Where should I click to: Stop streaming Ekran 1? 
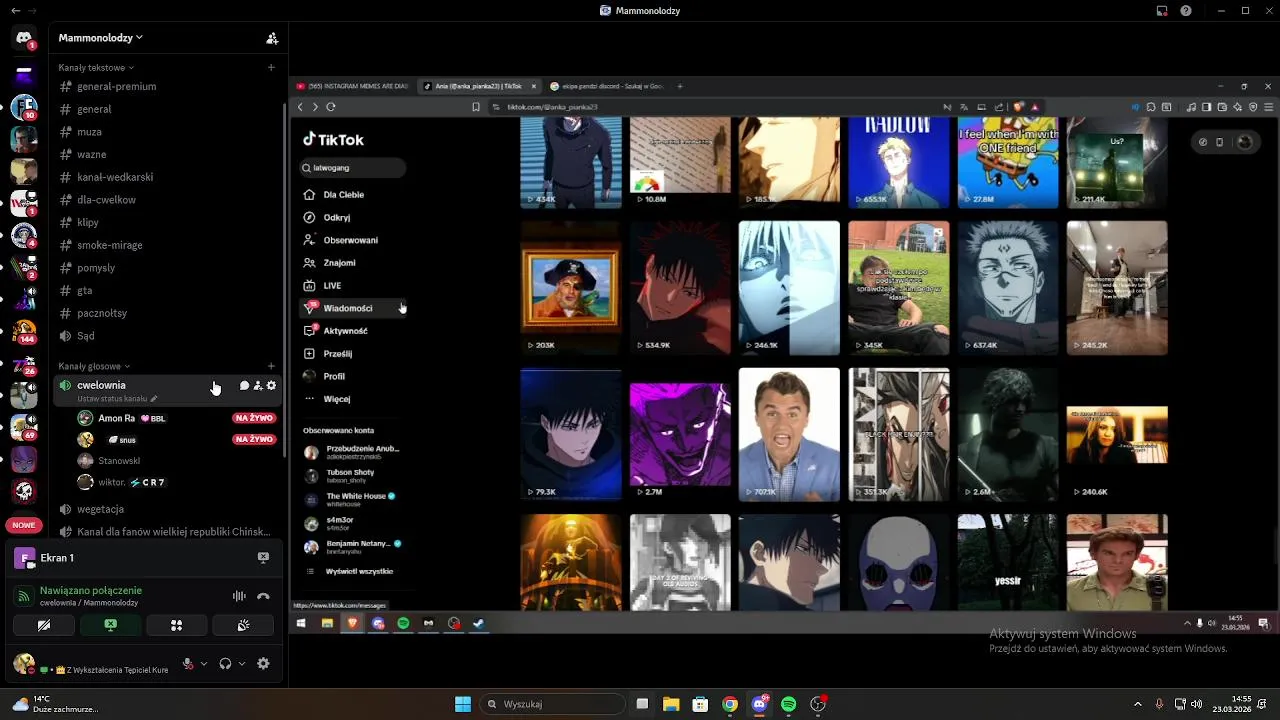coord(263,557)
